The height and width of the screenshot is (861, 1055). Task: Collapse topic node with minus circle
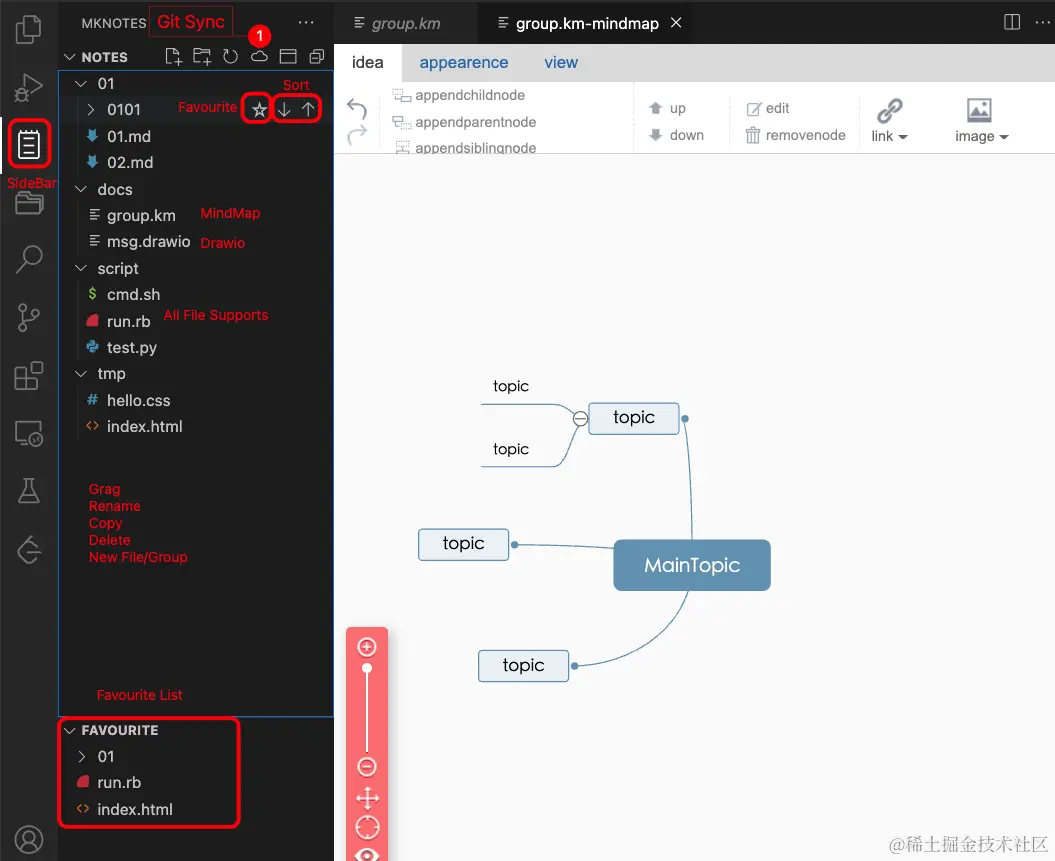pyautogui.click(x=580, y=419)
